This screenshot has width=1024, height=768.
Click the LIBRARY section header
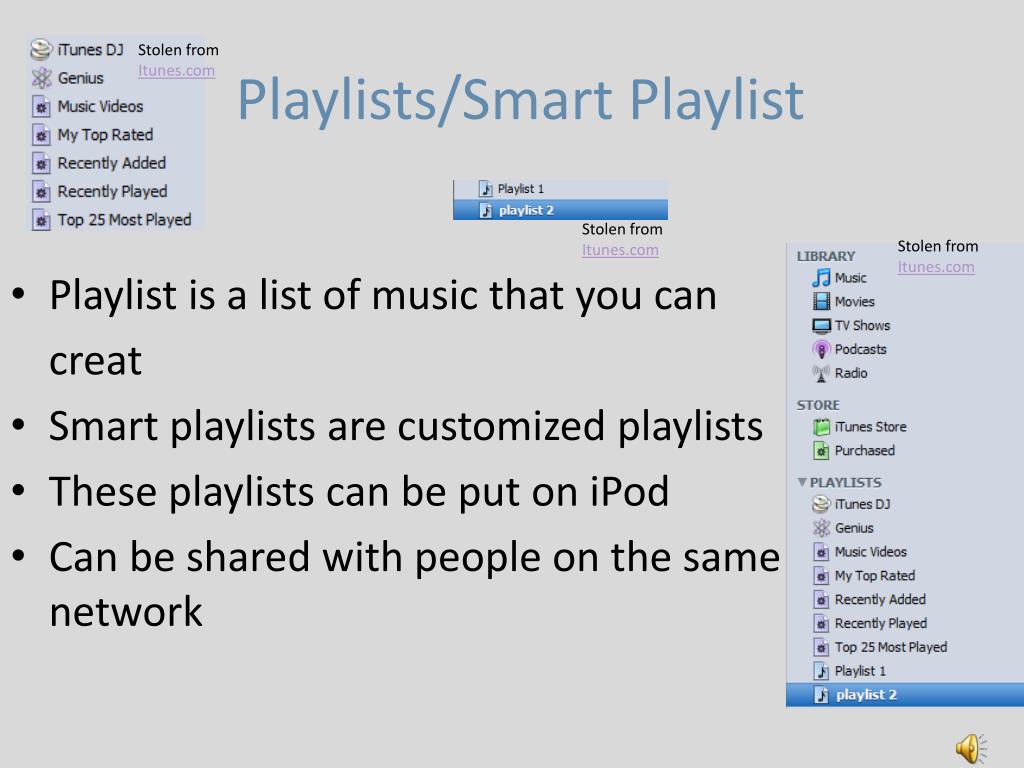(825, 256)
